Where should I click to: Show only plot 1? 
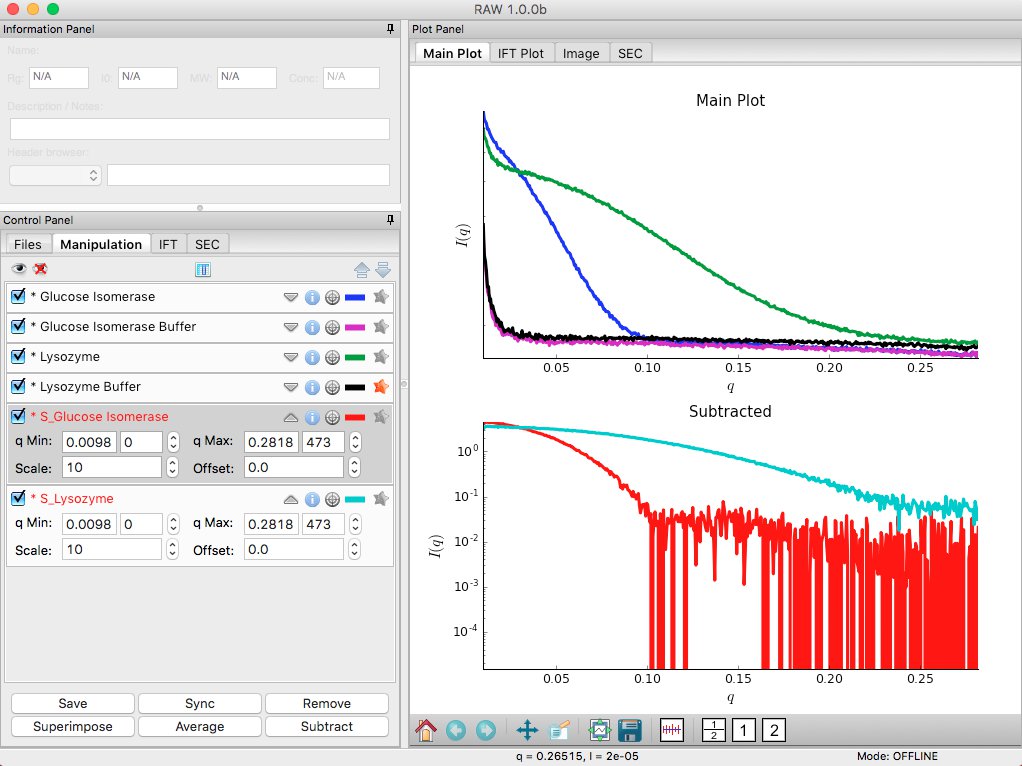[744, 730]
